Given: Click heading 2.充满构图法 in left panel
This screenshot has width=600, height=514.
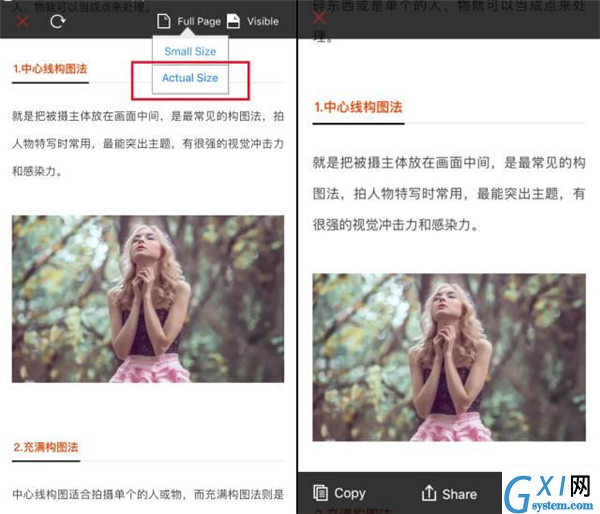Looking at the screenshot, I should (x=46, y=447).
